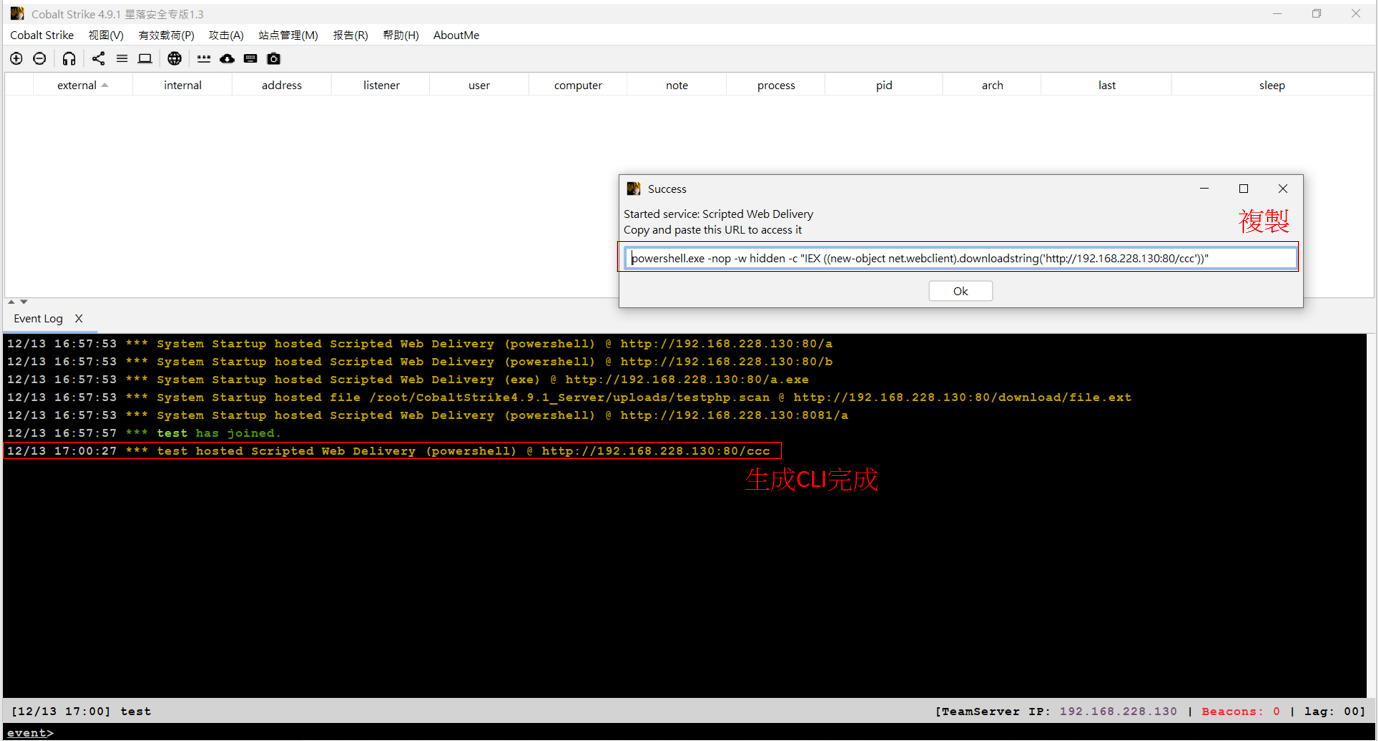Click log line for port 8081/a delivery
The image size is (1378, 741).
click(x=427, y=416)
